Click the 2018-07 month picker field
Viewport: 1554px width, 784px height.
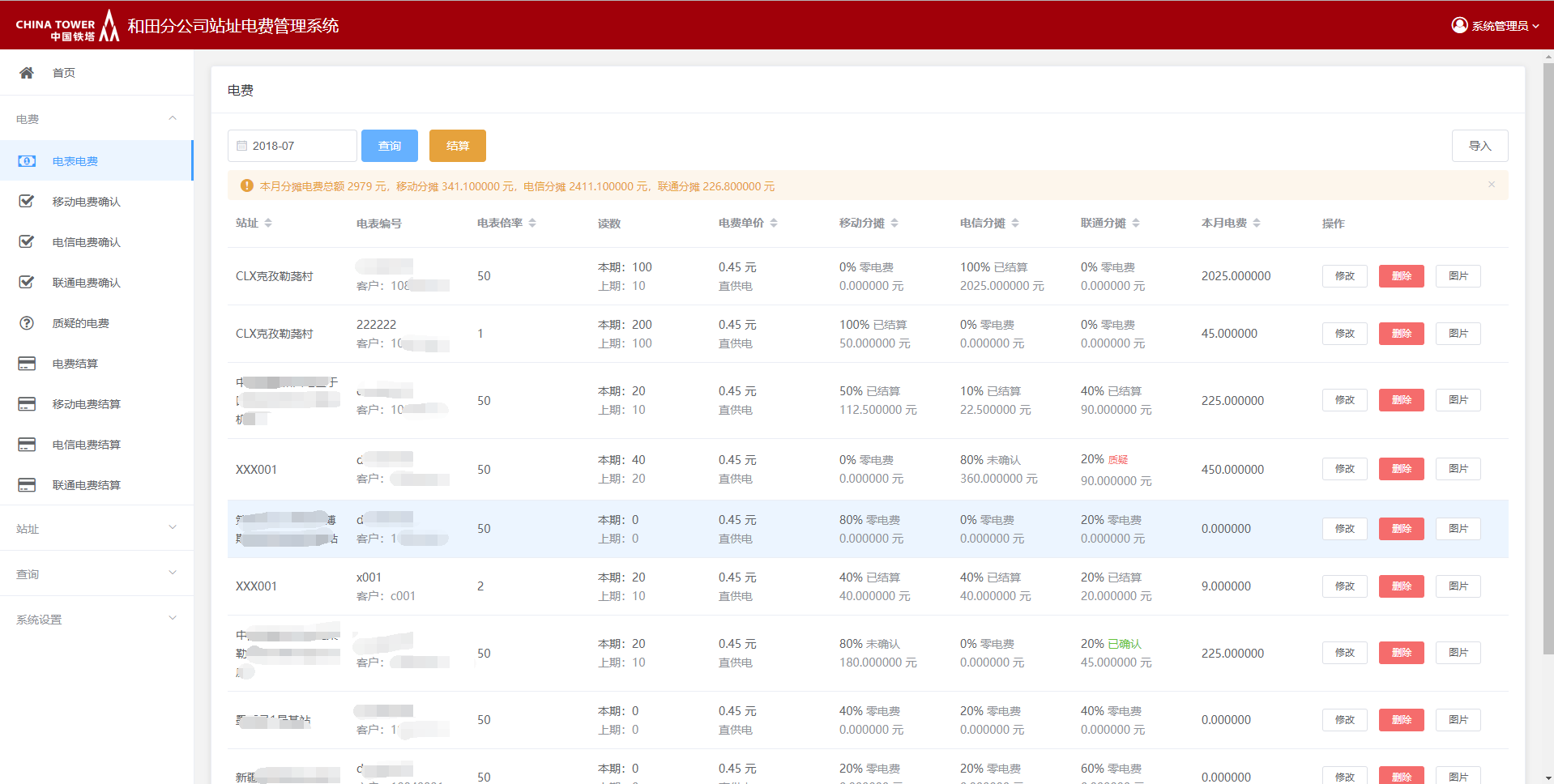coord(292,146)
